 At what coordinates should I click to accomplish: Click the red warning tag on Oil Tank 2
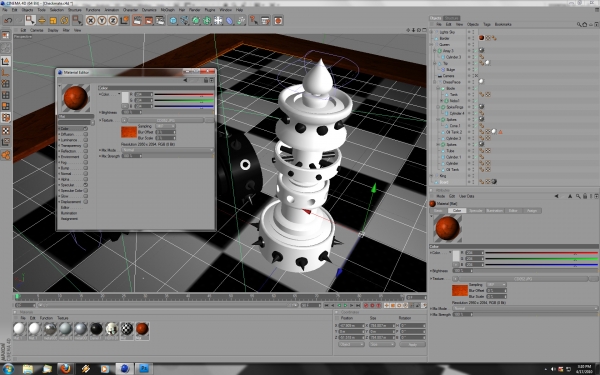coord(500,132)
